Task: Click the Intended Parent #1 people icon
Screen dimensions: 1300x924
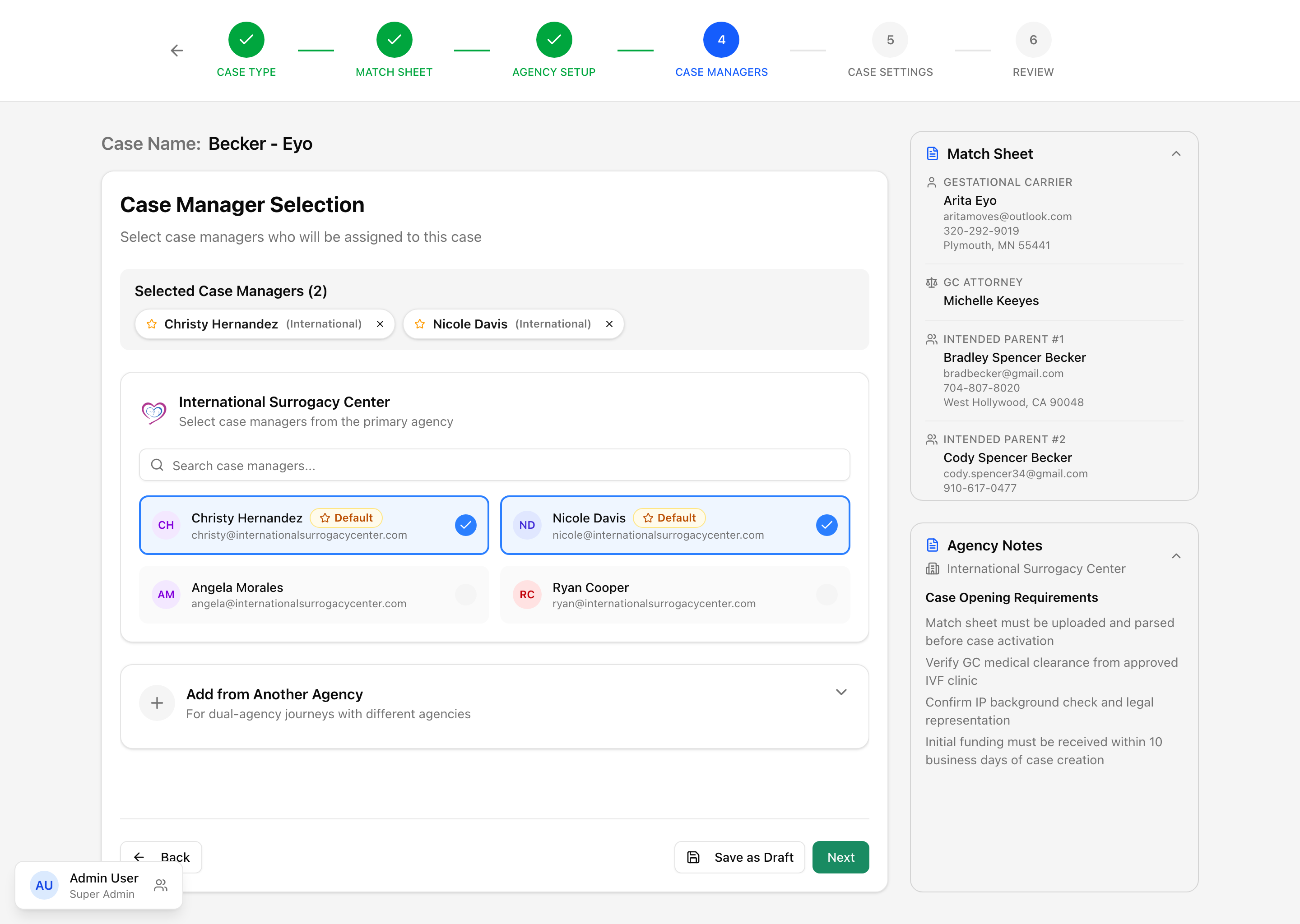Action: point(931,339)
